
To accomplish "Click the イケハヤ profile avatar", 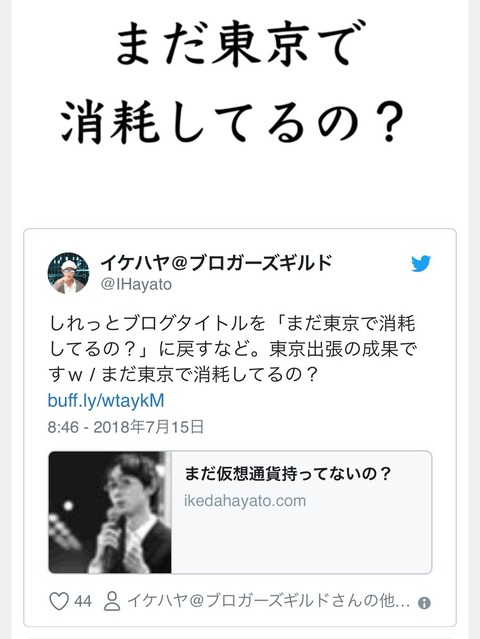I will (x=68, y=273).
